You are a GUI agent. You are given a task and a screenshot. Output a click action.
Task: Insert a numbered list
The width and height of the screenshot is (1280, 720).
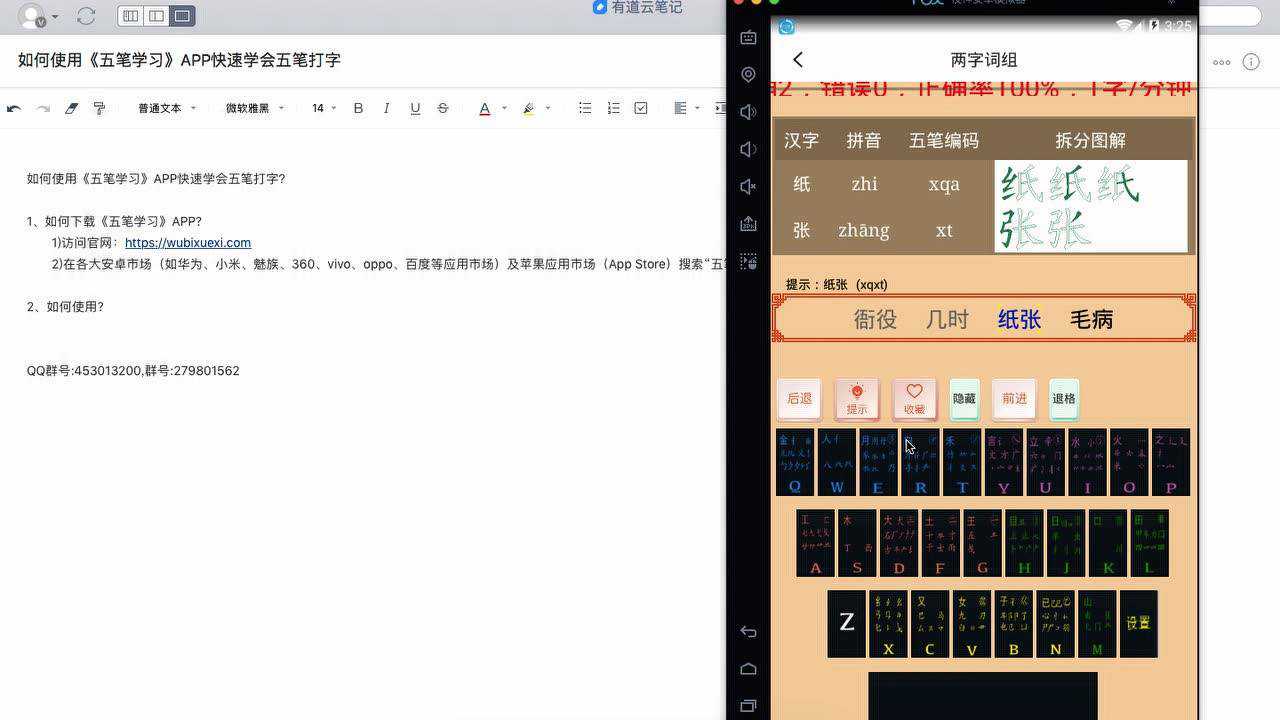613,108
